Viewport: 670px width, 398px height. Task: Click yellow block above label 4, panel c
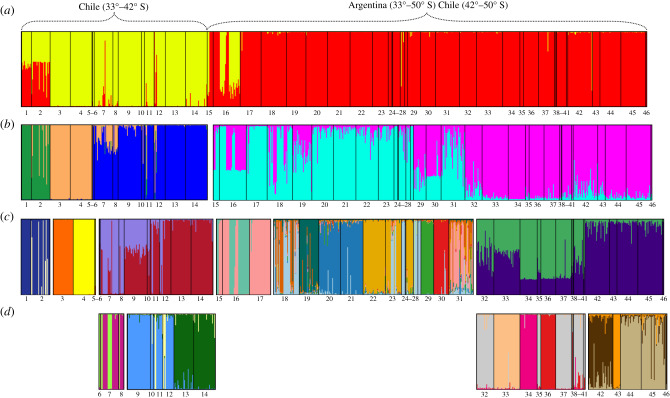[84, 257]
